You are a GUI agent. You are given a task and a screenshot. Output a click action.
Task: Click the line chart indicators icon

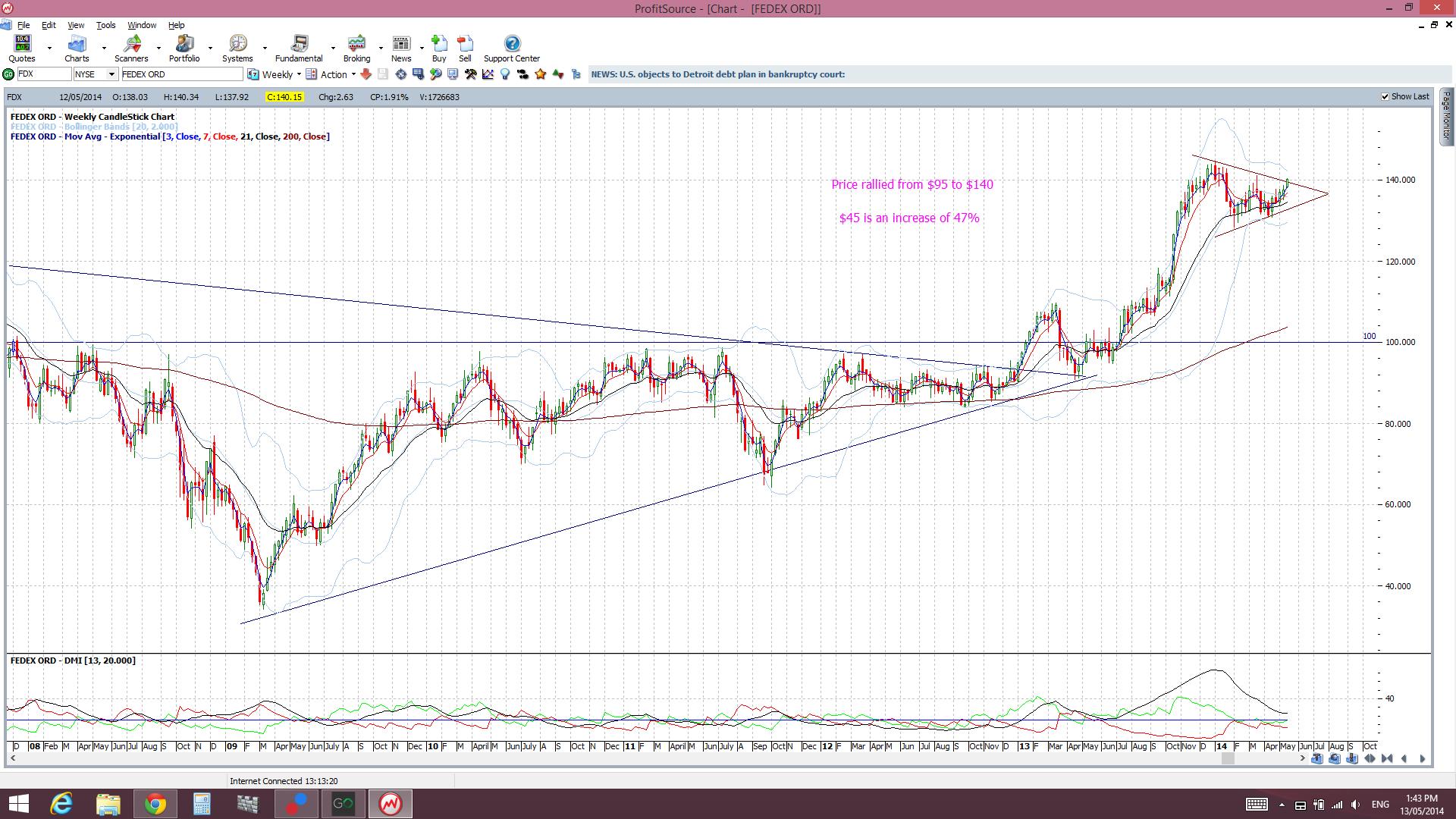488,74
